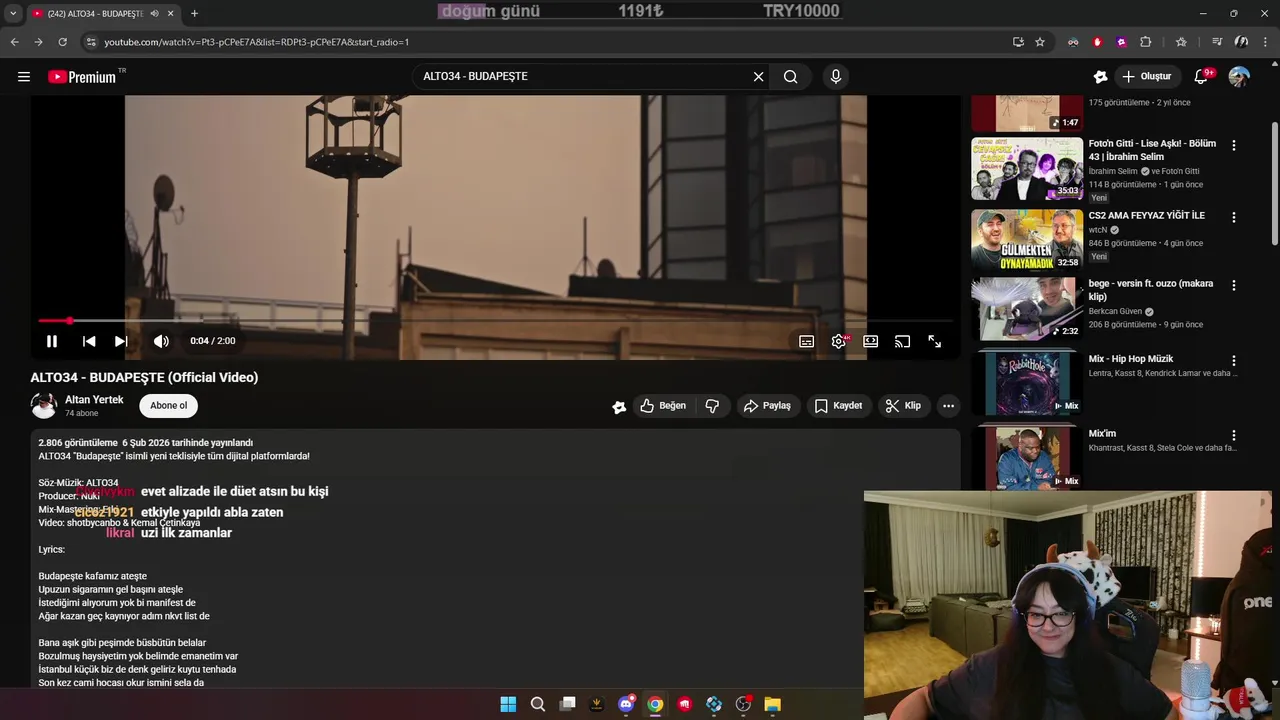The height and width of the screenshot is (720, 1280).
Task: Click the Oluştur create button
Action: [1147, 77]
